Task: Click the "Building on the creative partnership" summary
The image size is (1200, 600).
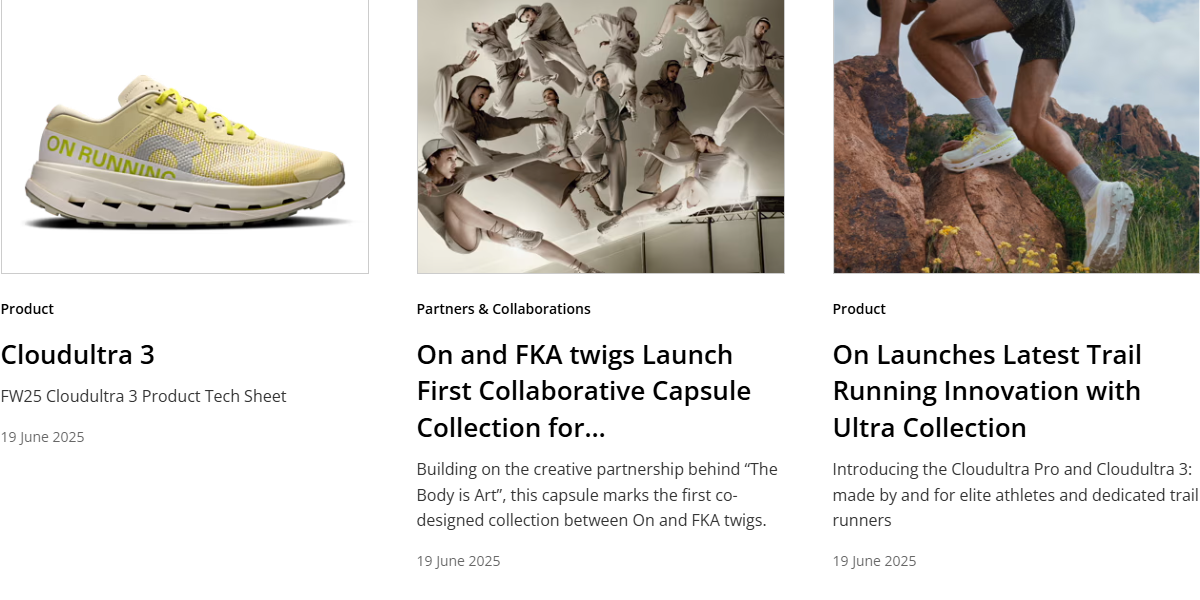Action: pos(597,495)
